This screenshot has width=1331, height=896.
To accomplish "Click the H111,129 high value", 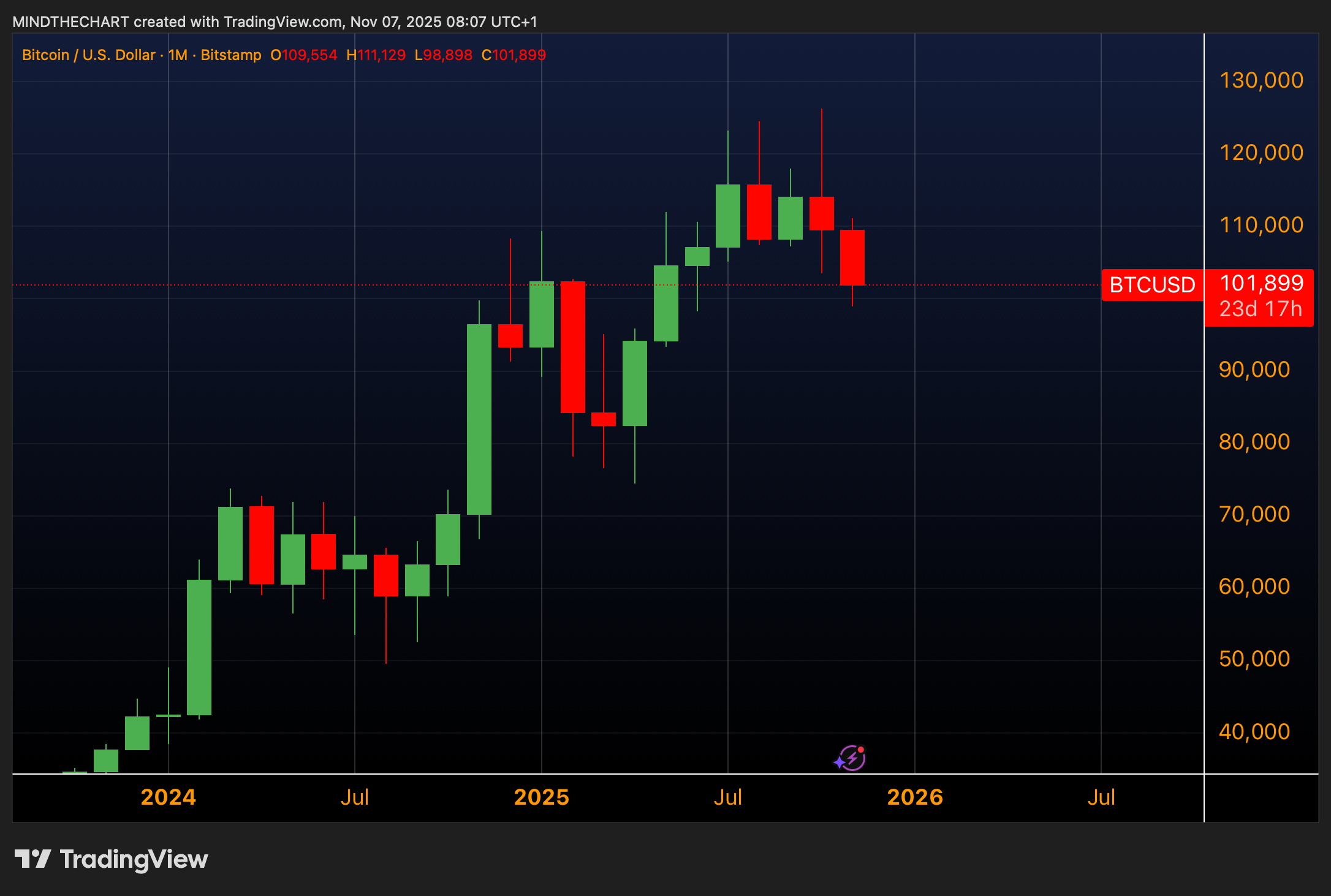I will (x=376, y=55).
